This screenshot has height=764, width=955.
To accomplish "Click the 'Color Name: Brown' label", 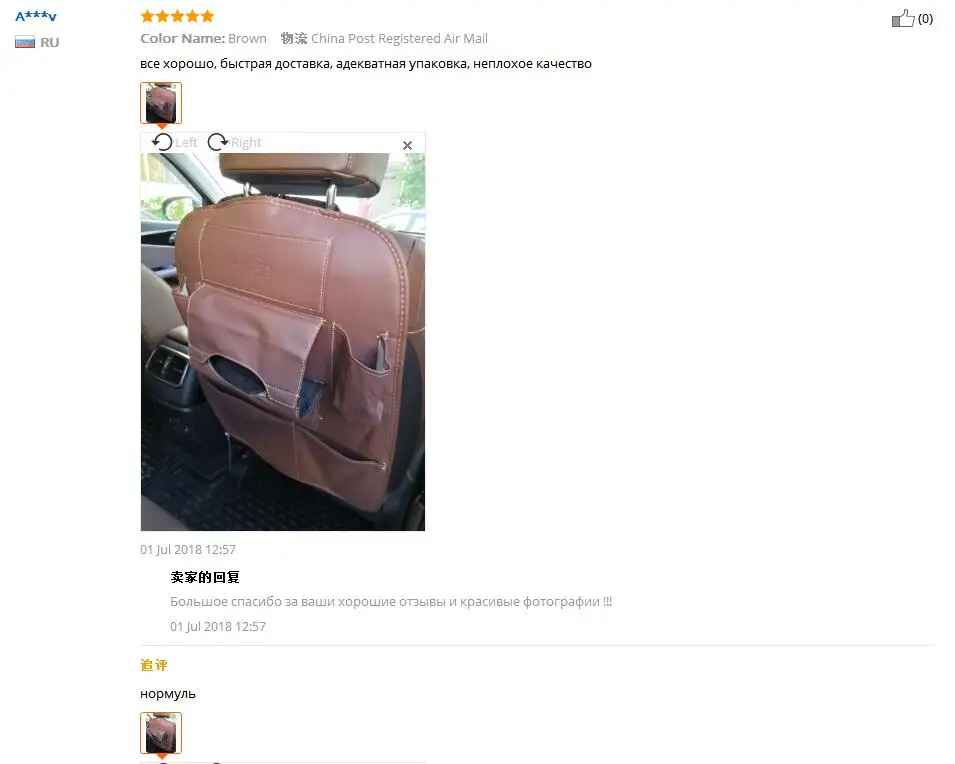I will coord(203,38).
